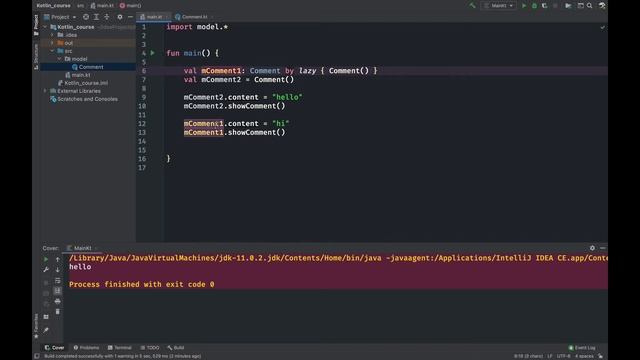Expand the .idea folder
Image resolution: width=640 pixels, height=360 pixels.
tap(52, 35)
